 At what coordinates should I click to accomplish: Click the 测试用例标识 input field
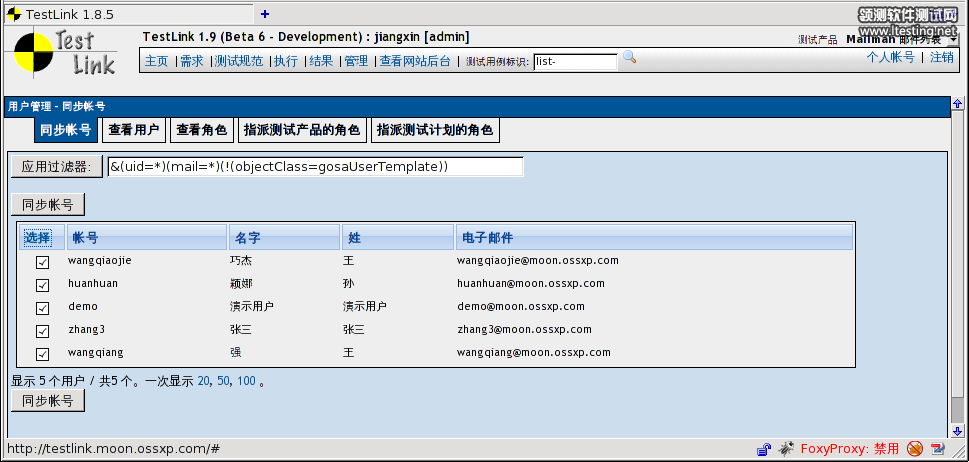point(575,62)
